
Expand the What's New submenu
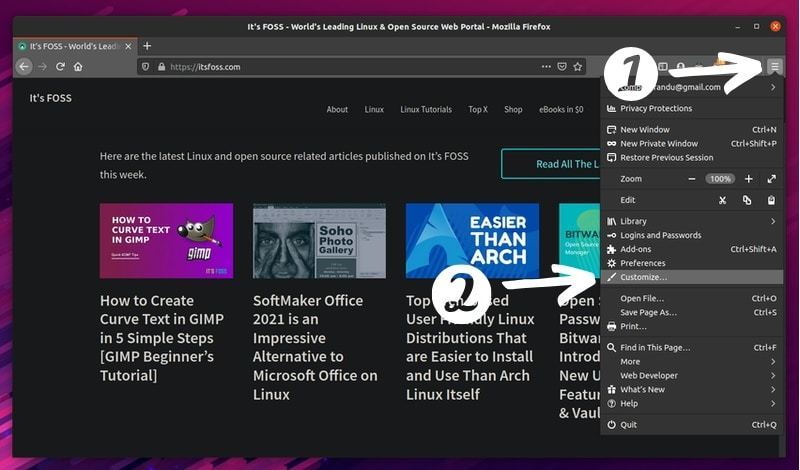coord(692,389)
